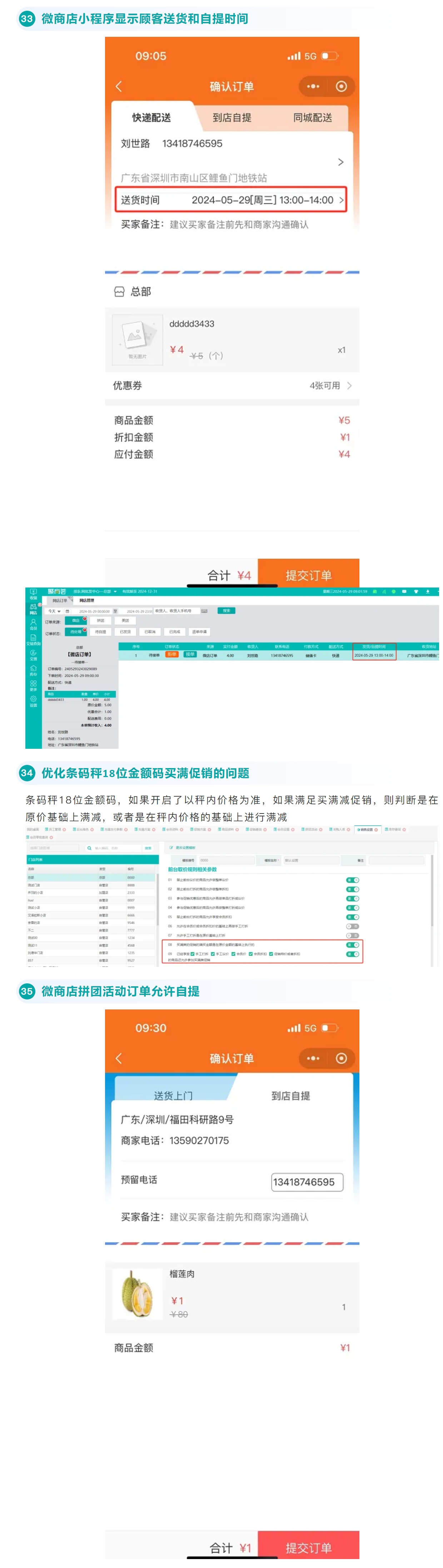Image resolution: width=443 pixels, height=1568 pixels.
Task: Click the green 接单 button on the order row
Action: click(x=190, y=655)
